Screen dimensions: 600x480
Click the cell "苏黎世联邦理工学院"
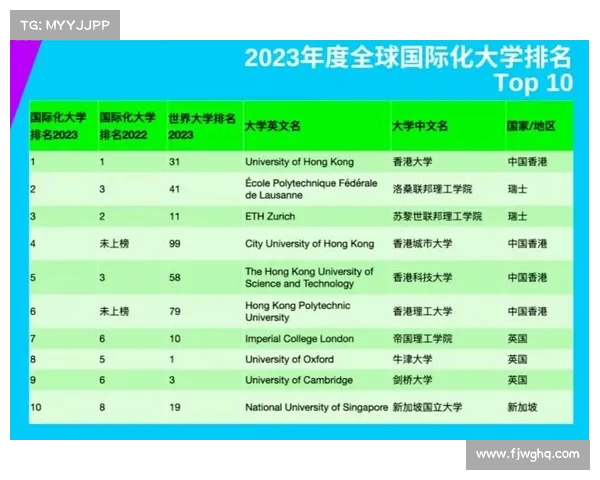tap(437, 216)
